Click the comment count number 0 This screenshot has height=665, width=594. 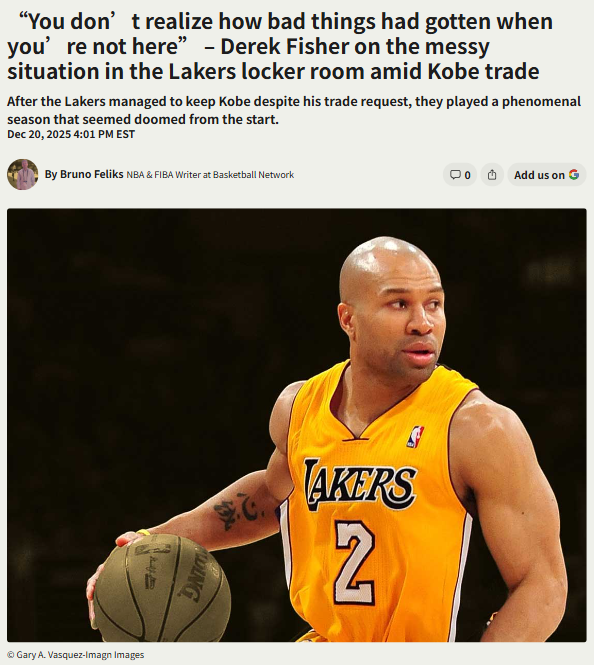(467, 175)
